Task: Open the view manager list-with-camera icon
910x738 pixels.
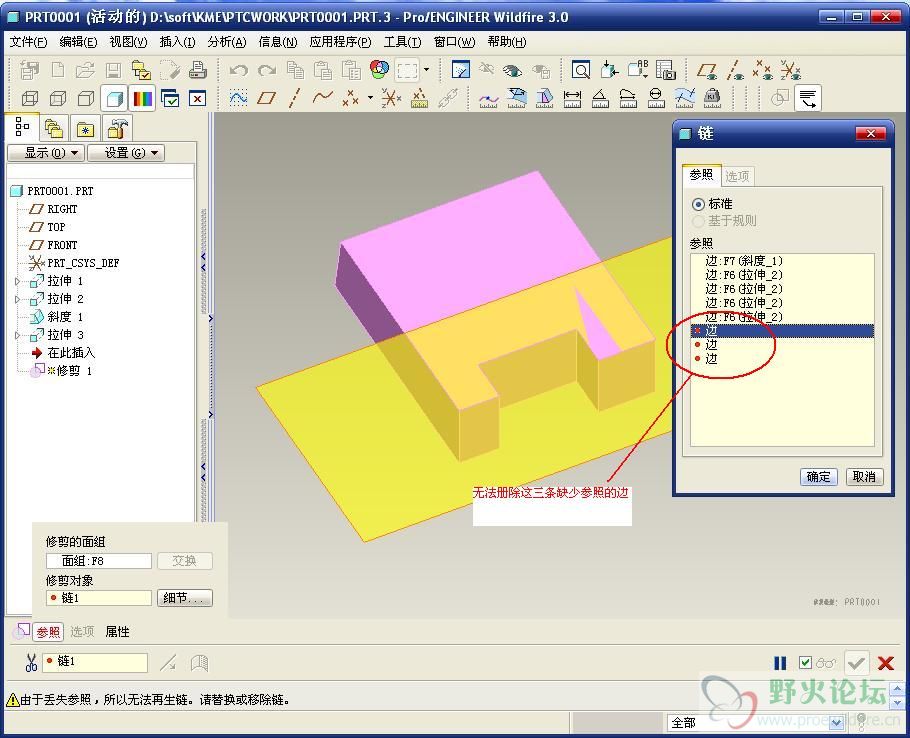Action: tap(666, 70)
